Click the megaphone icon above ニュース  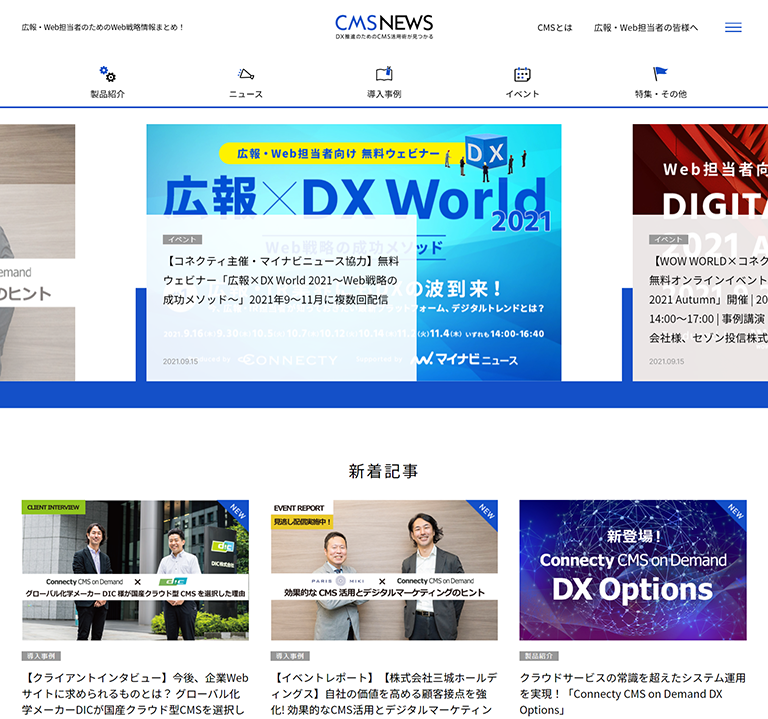tap(246, 74)
